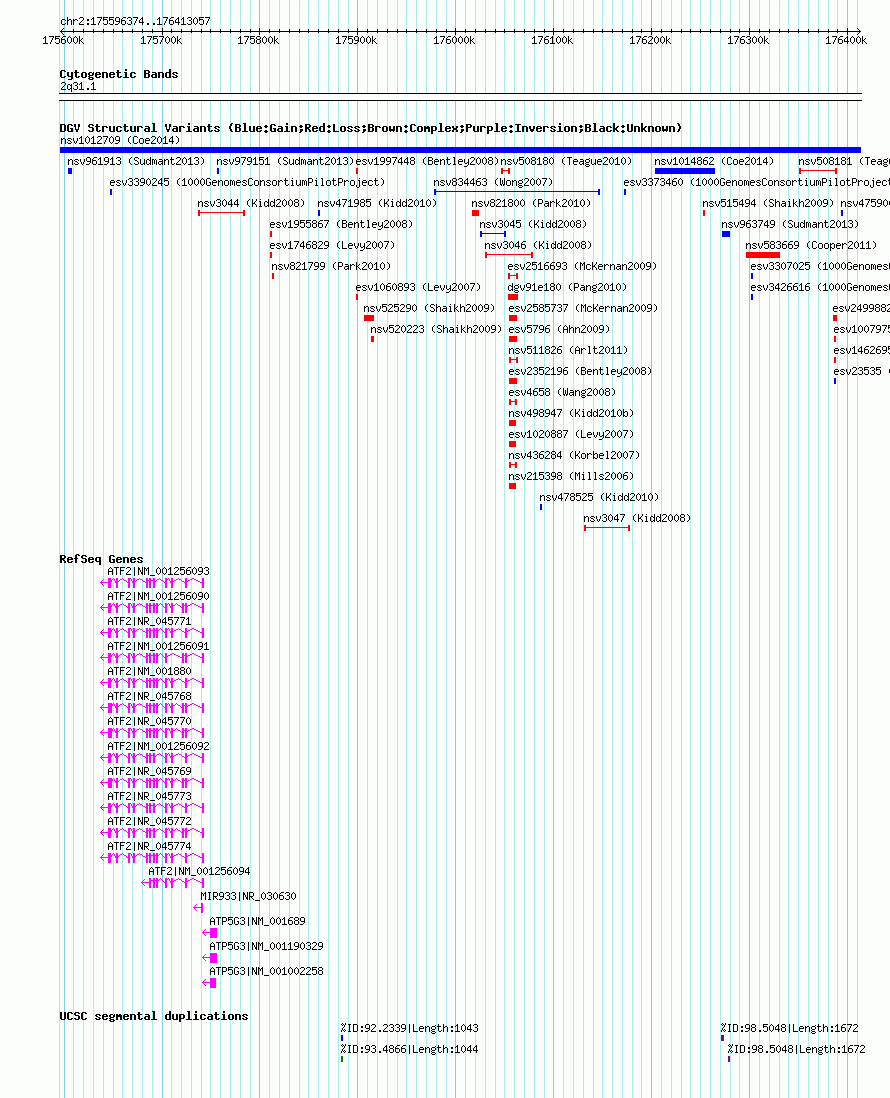
Task: Select esv3307025 variant label
Action: tap(819, 266)
